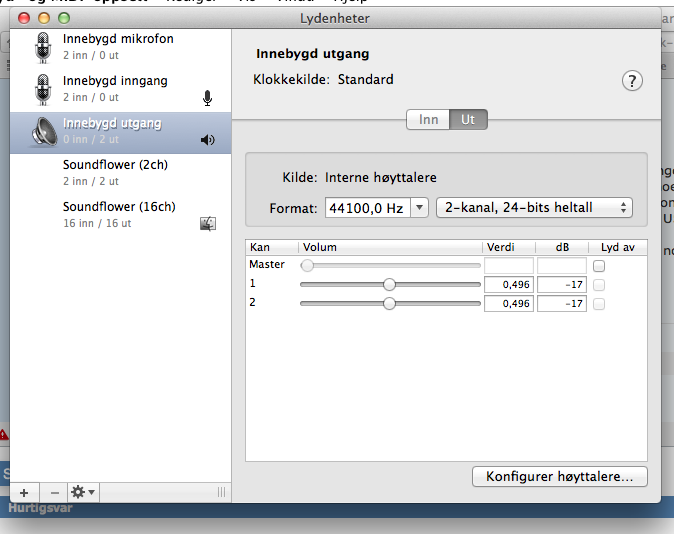Viewport: 674px width, 534px height.
Task: Toggle mute checkbox for channel 1
Action: (x=599, y=285)
